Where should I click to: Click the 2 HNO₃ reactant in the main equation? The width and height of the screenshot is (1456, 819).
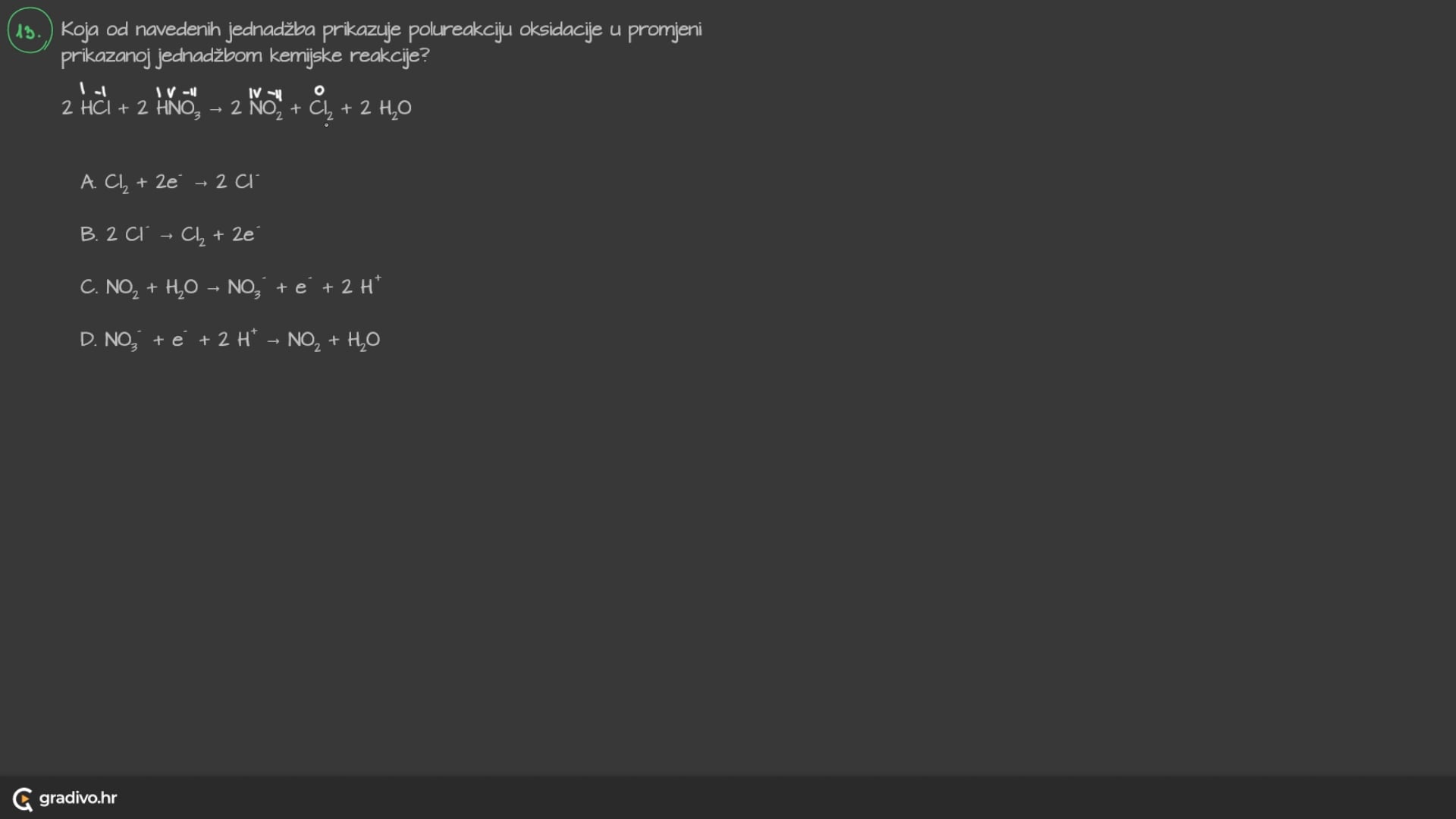(x=168, y=108)
